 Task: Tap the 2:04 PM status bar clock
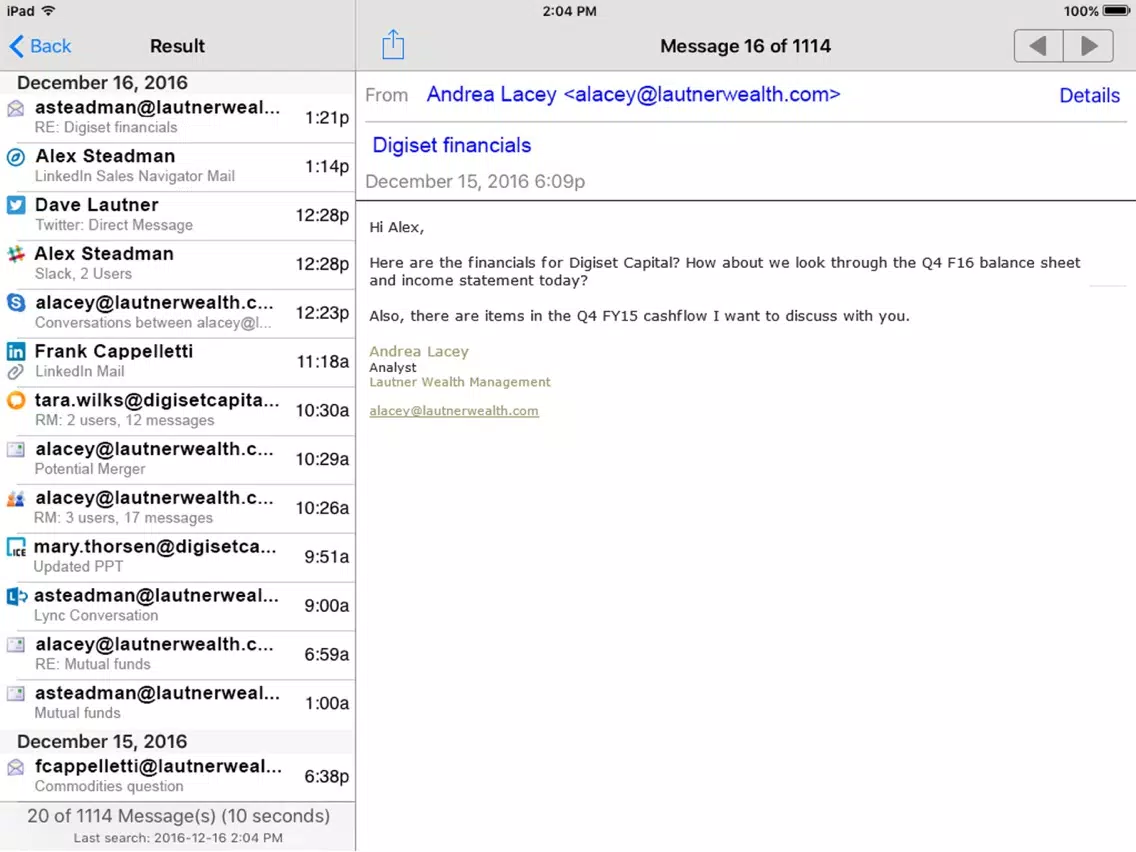pyautogui.click(x=569, y=11)
